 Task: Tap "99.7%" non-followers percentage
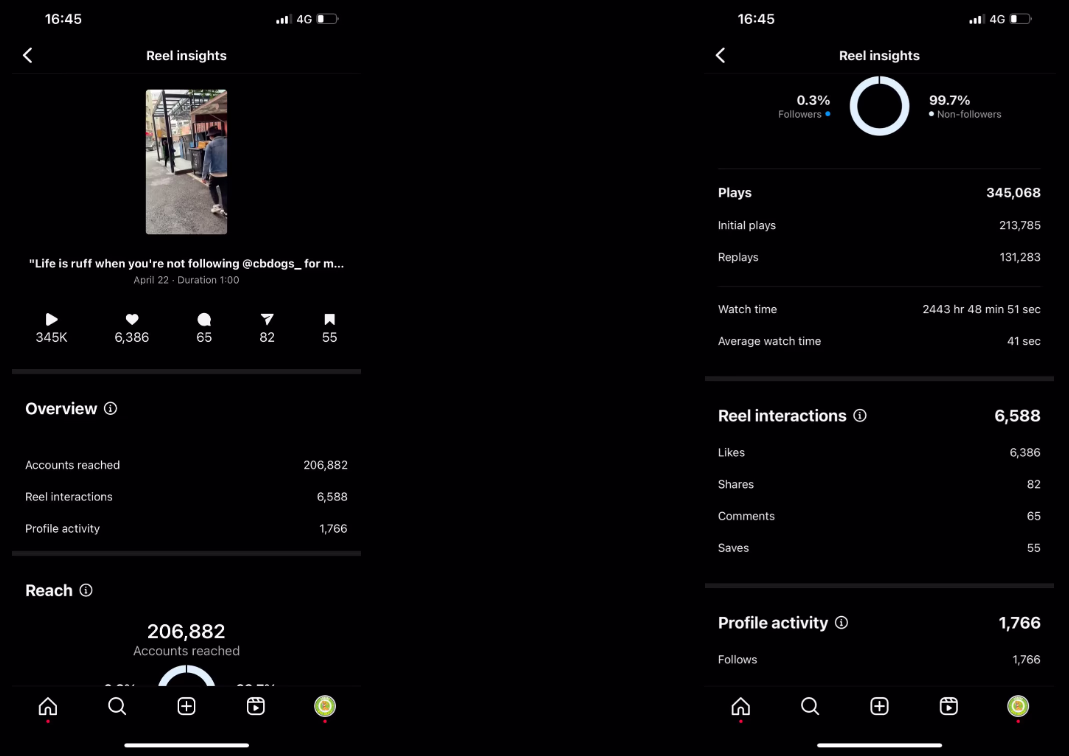click(949, 100)
